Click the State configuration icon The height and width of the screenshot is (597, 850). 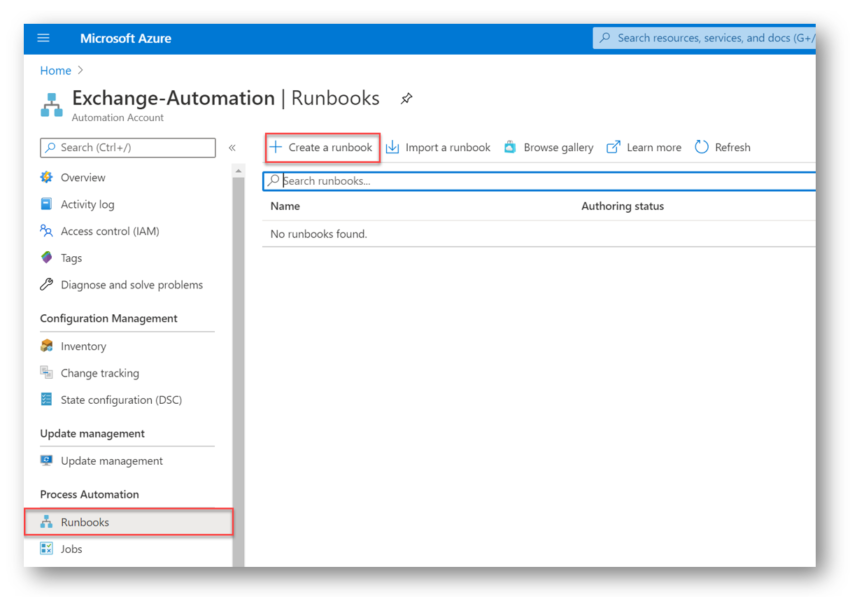47,399
